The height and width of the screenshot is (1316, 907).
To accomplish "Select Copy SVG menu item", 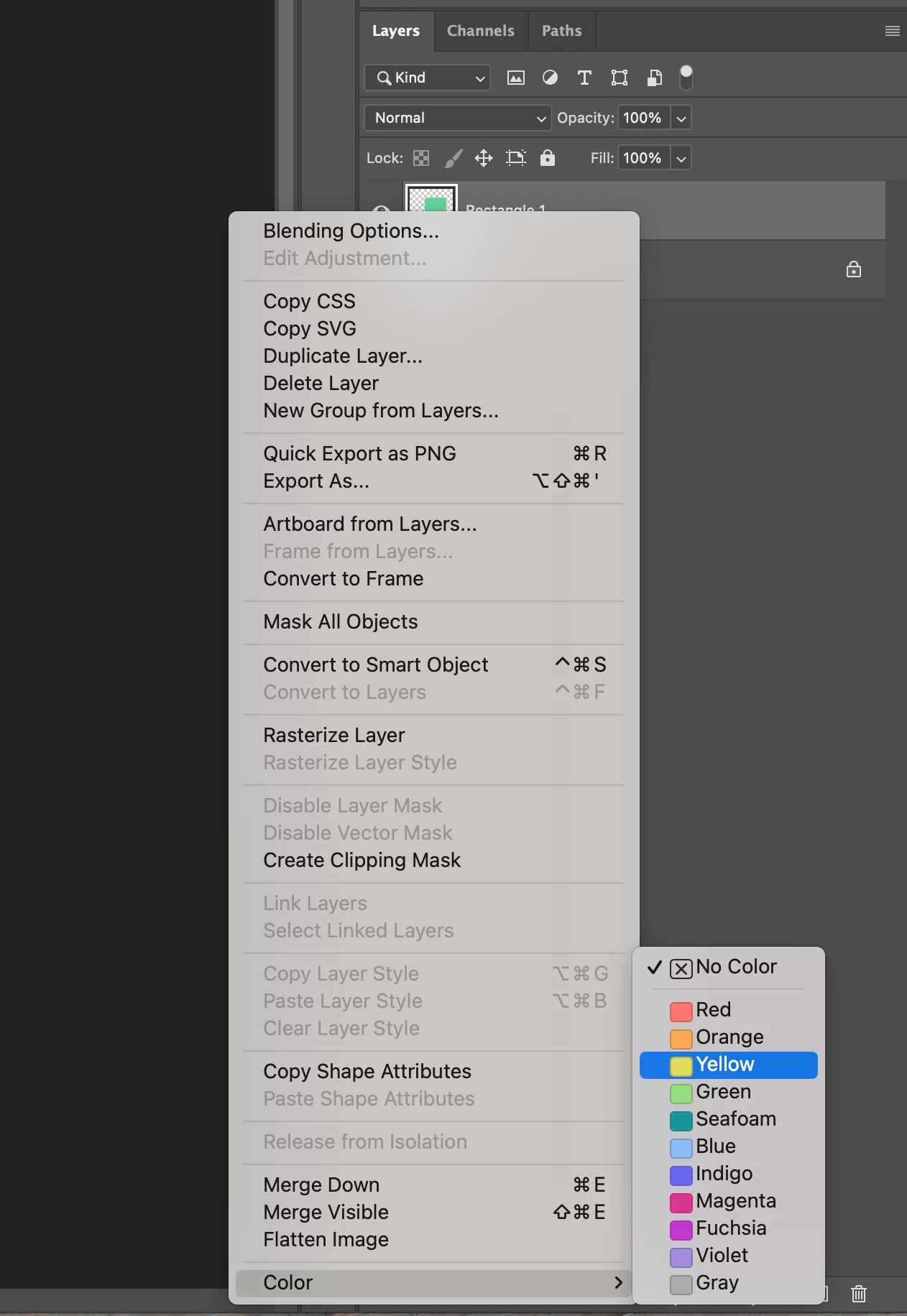I will click(x=434, y=328).
